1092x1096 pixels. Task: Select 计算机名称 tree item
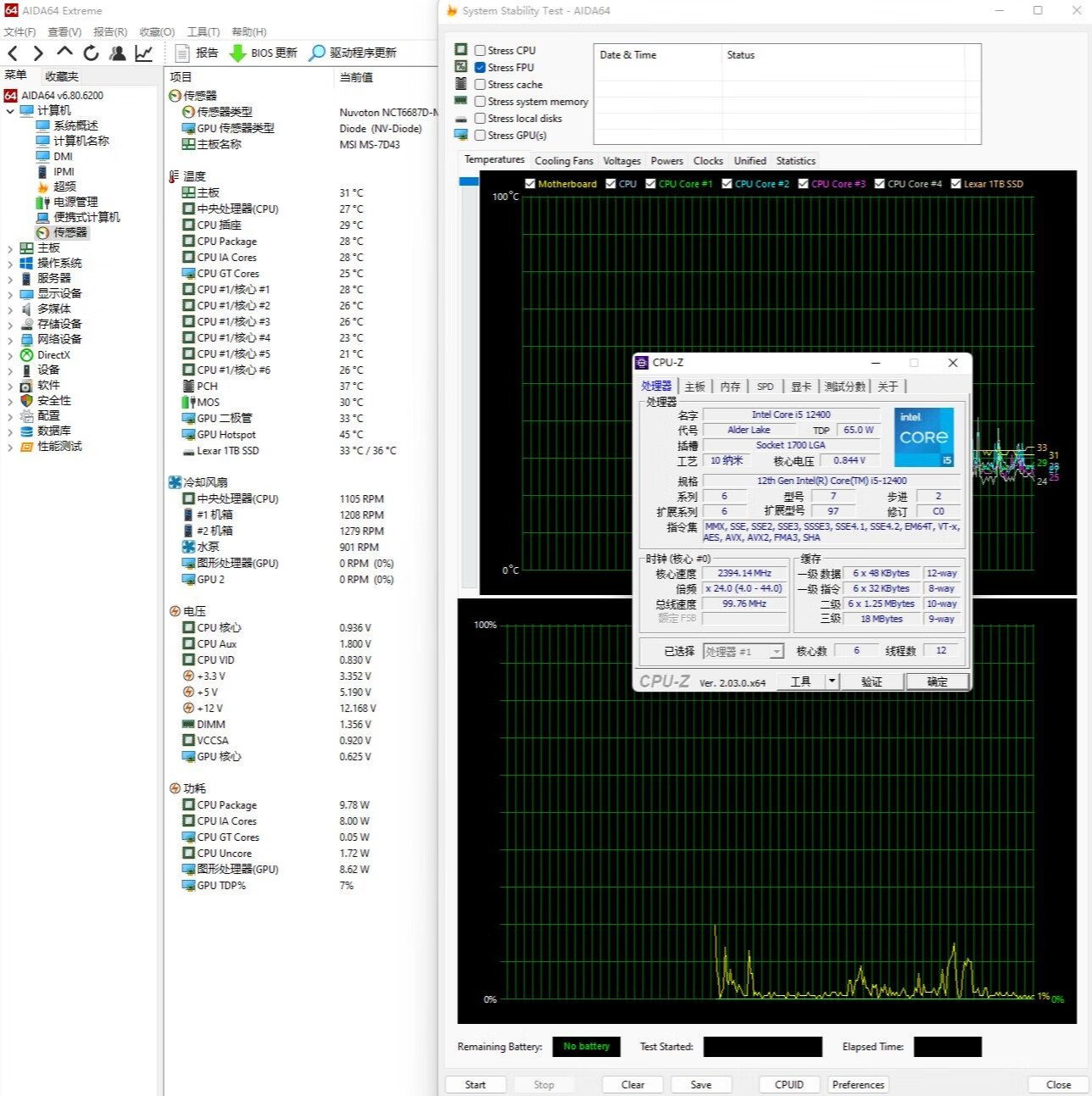pyautogui.click(x=72, y=141)
